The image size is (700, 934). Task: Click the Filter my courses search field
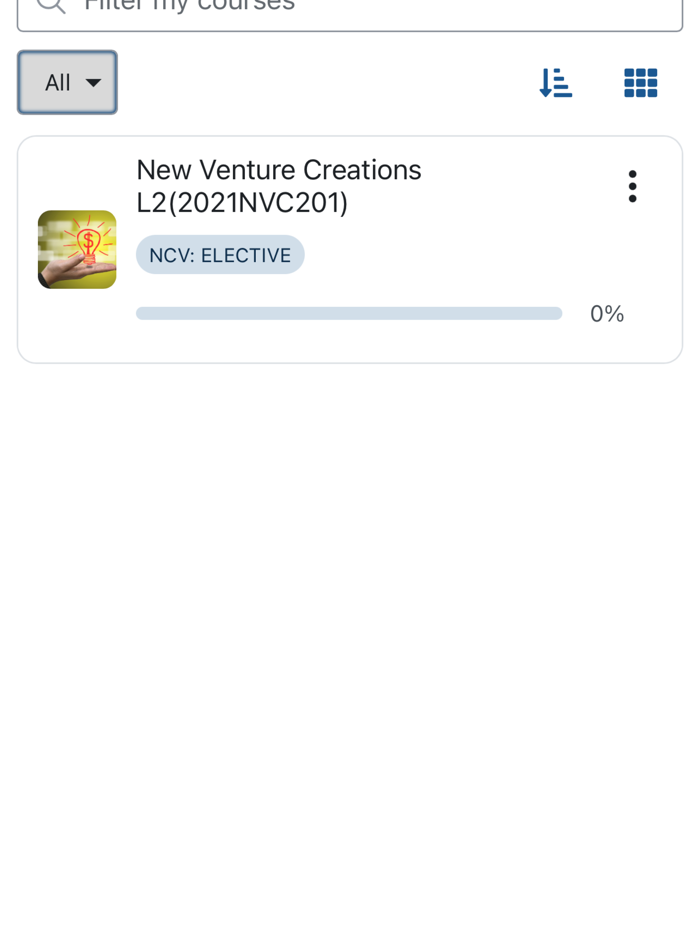pos(349,6)
